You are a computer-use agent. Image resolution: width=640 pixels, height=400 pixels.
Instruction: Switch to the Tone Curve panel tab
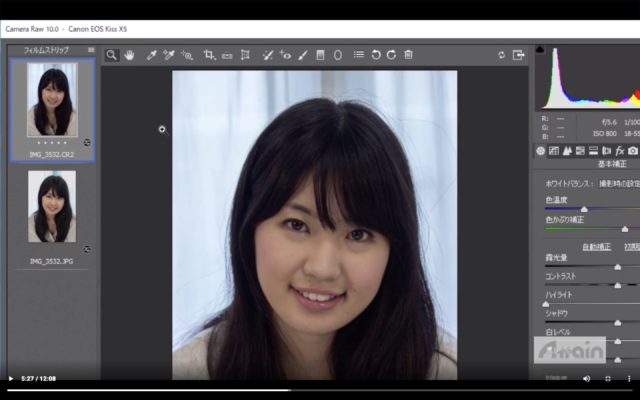tap(553, 151)
